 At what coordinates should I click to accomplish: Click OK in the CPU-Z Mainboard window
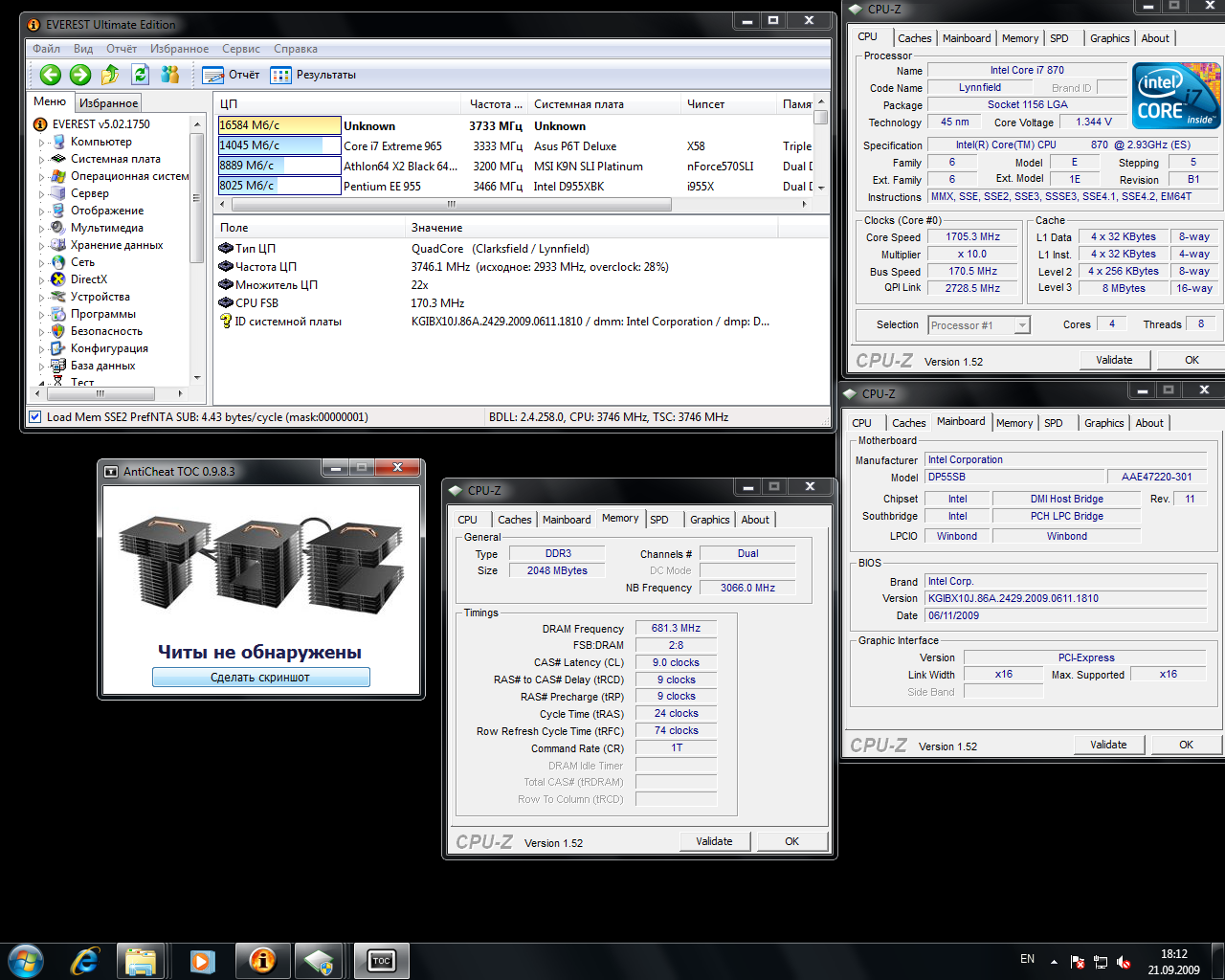pos(1187,745)
